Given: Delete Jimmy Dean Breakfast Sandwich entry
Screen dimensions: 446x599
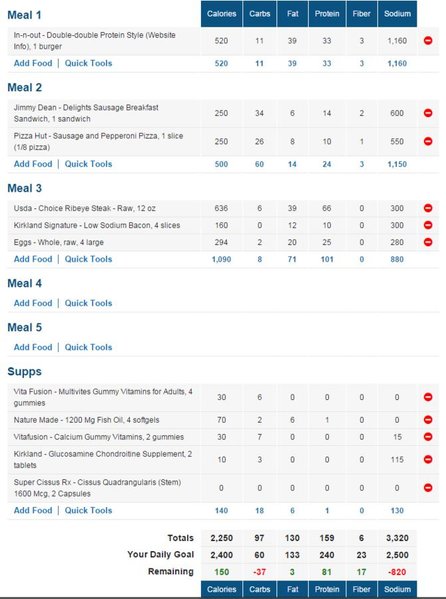Looking at the screenshot, I should [x=428, y=113].
